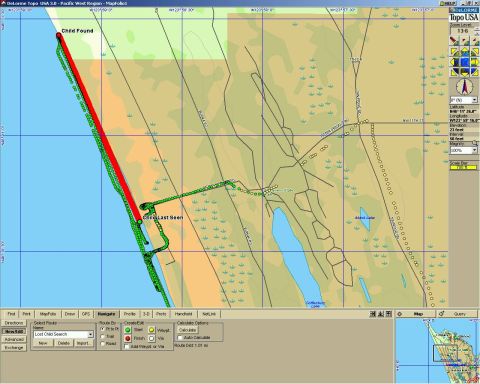Pan map southwest with diagonal arrow
The image size is (480, 384).
[x=454, y=72]
